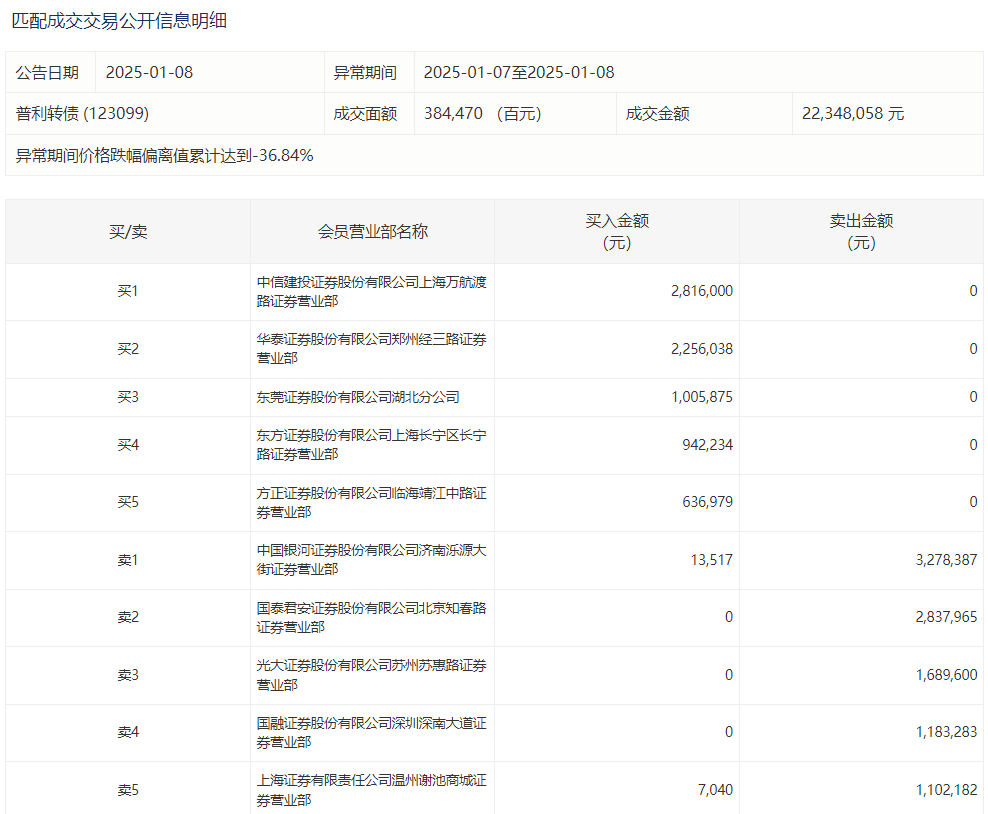
Task: Click the 异常期间 date range value
Action: (518, 72)
